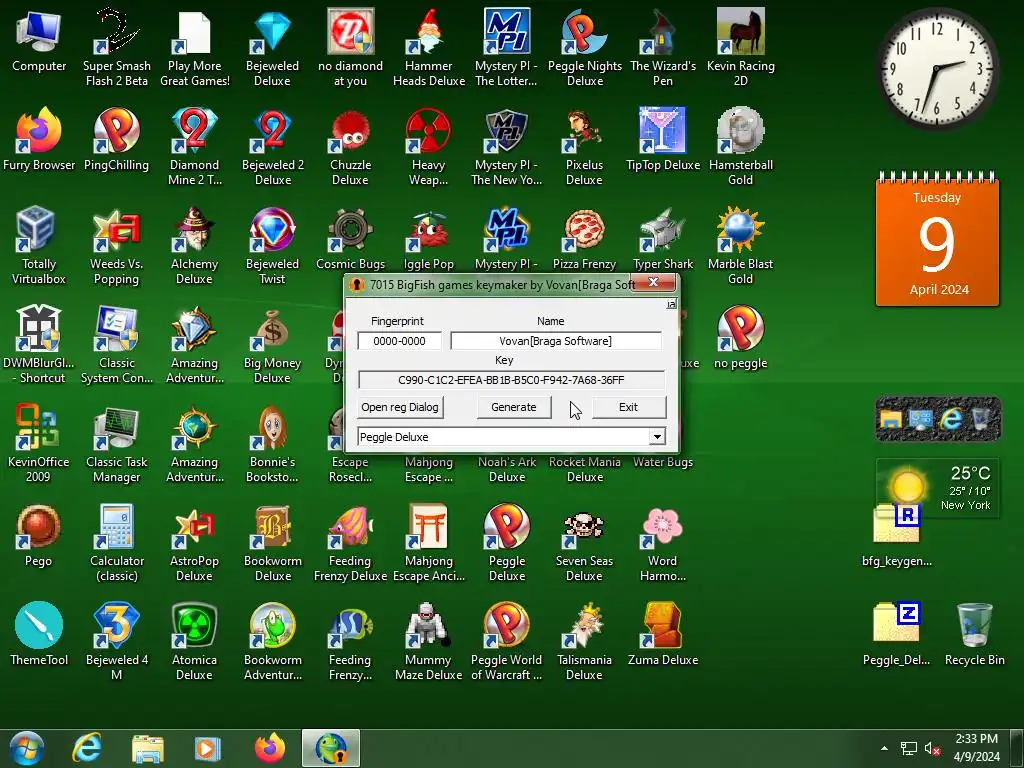Select the Talismania Deluxe icon
1024x768 pixels.
584,642
